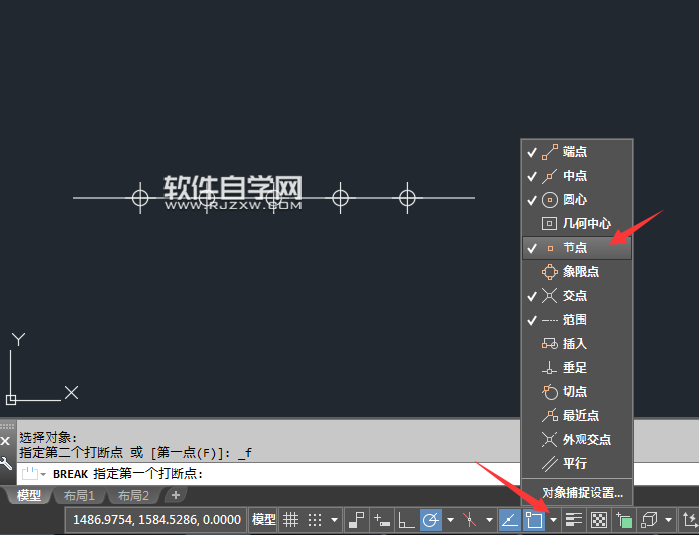Uncheck 圆心 center snap
The height and width of the screenshot is (535, 699).
[x=577, y=200]
